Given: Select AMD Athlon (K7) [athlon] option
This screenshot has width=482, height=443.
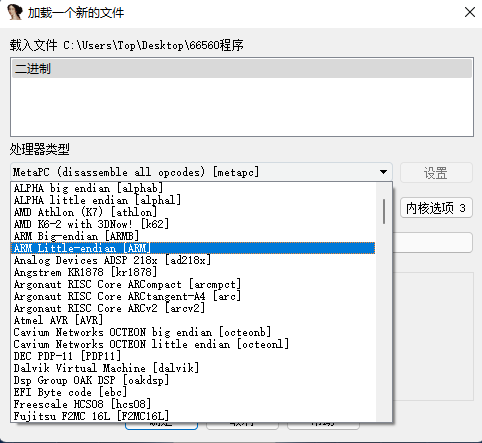Looking at the screenshot, I should (193, 212).
